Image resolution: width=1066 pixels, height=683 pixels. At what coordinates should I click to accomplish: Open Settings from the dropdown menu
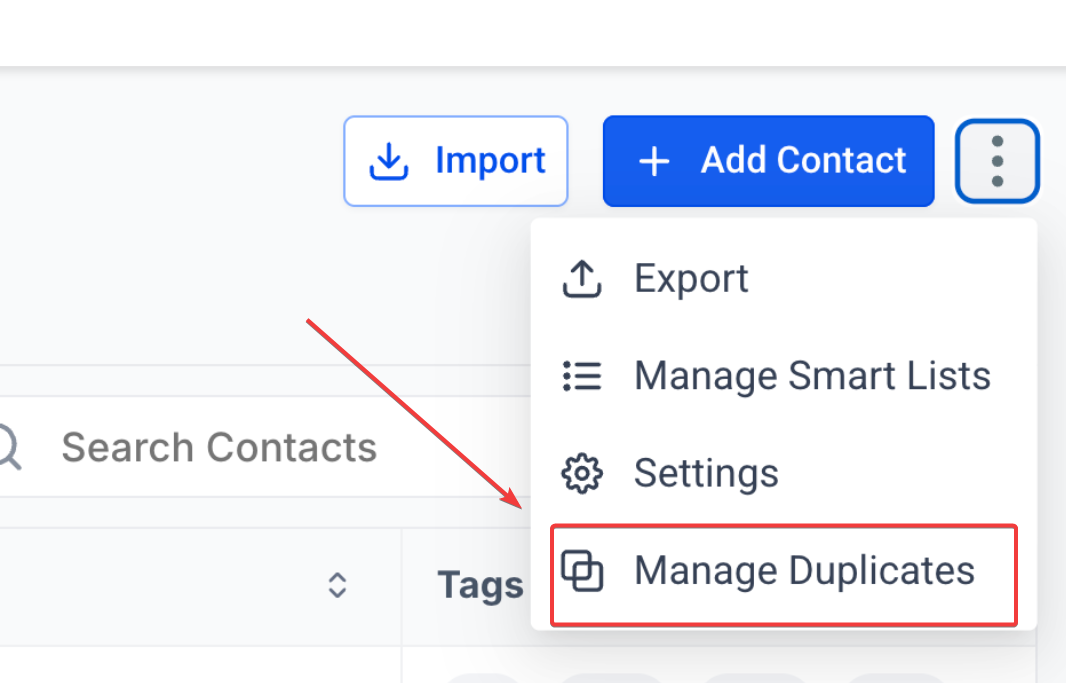click(706, 473)
